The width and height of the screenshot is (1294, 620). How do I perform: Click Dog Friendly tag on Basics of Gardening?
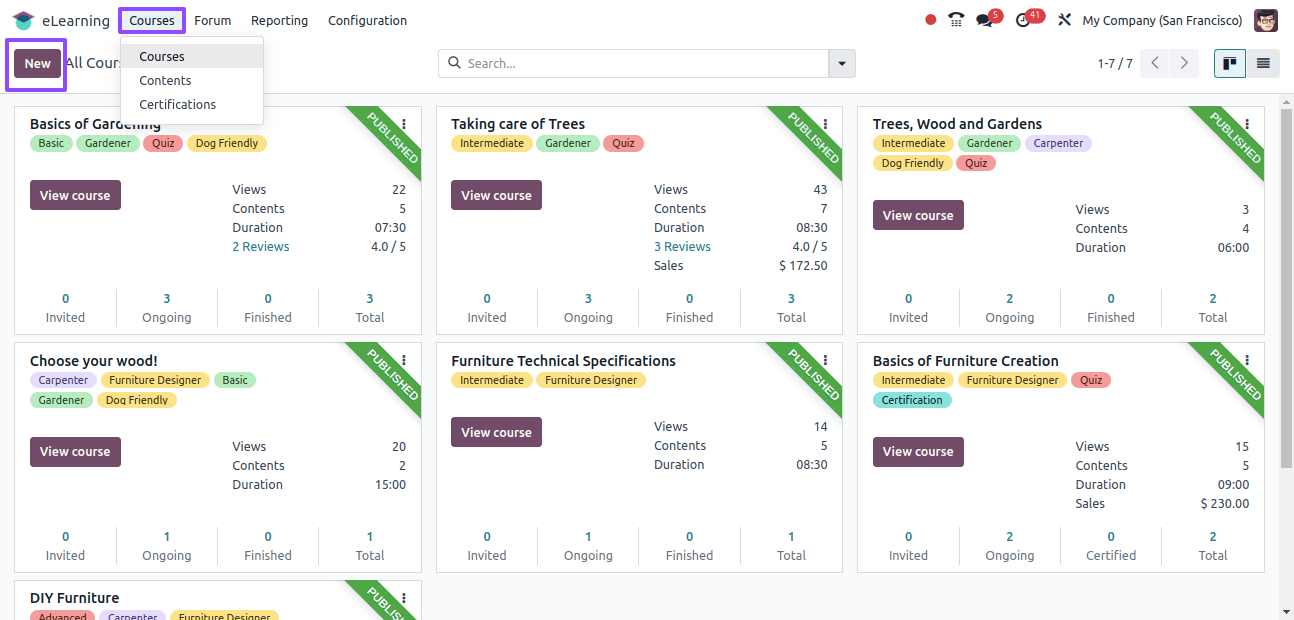227,143
